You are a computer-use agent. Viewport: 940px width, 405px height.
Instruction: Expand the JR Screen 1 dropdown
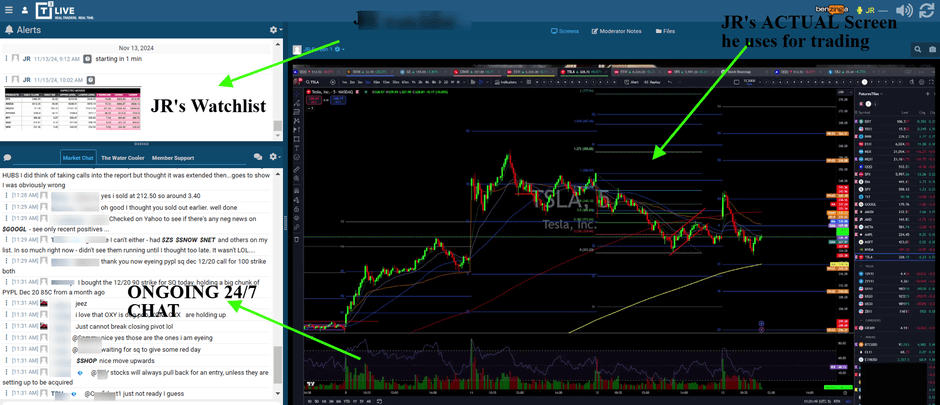(339, 49)
